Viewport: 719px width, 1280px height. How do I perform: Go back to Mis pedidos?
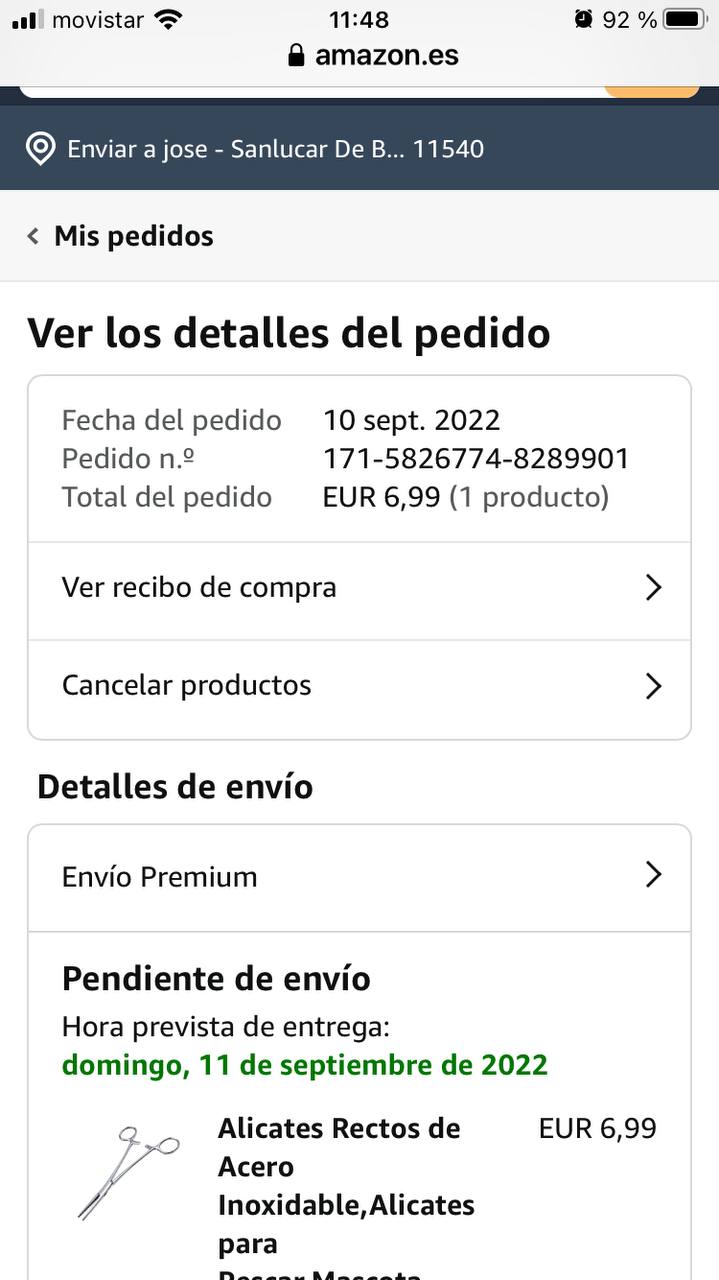tap(133, 237)
